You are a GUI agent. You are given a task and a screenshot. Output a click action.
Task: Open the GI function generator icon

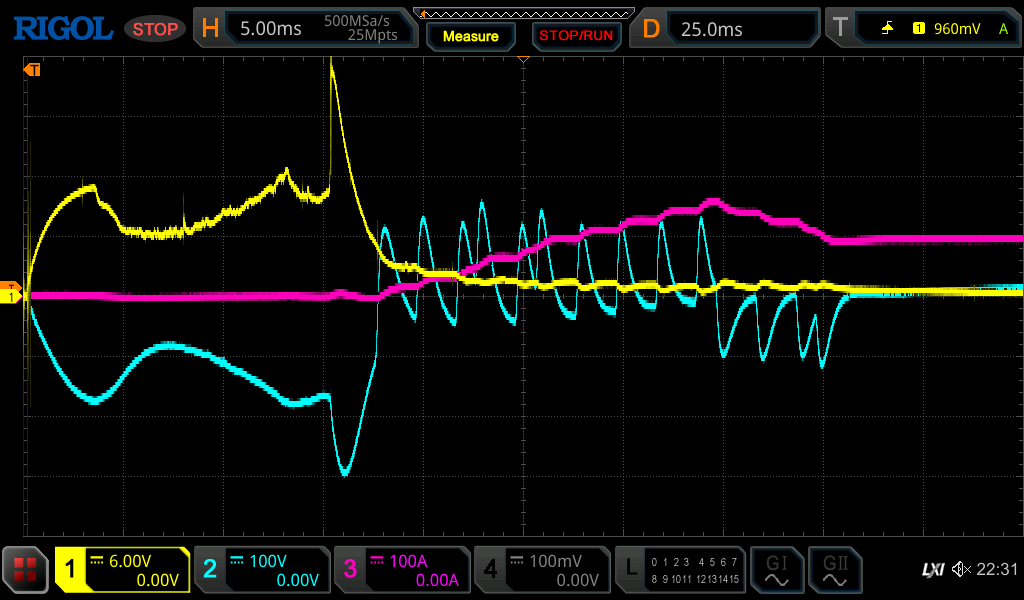coord(777,570)
